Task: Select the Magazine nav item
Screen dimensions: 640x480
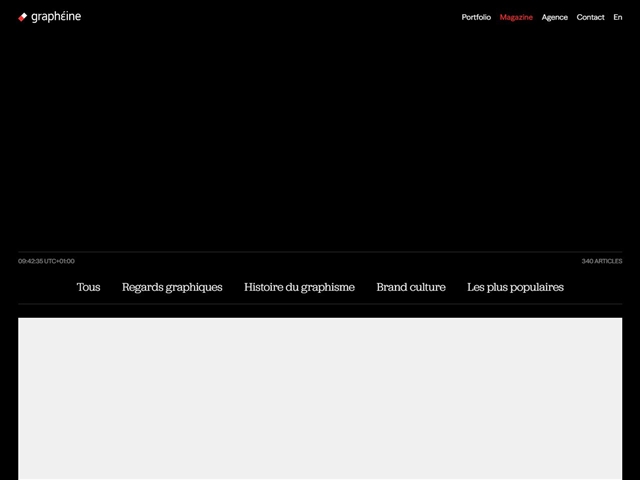Action: [516, 17]
